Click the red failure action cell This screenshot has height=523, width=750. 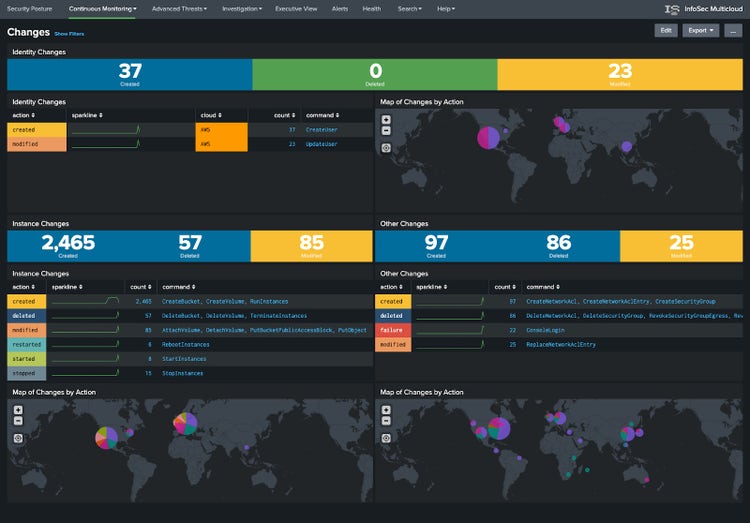[392, 330]
